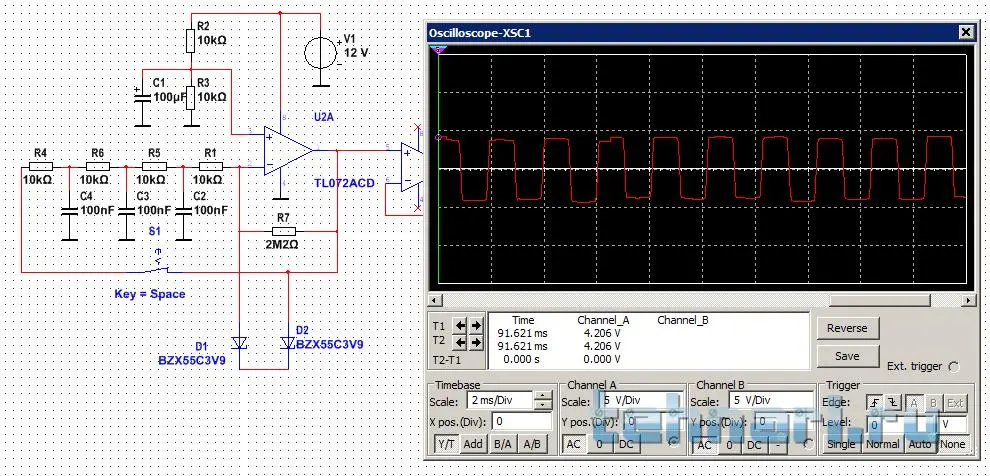This screenshot has height=476, width=990.
Task: Open the trigger Level unit V box
Action: (x=953, y=425)
